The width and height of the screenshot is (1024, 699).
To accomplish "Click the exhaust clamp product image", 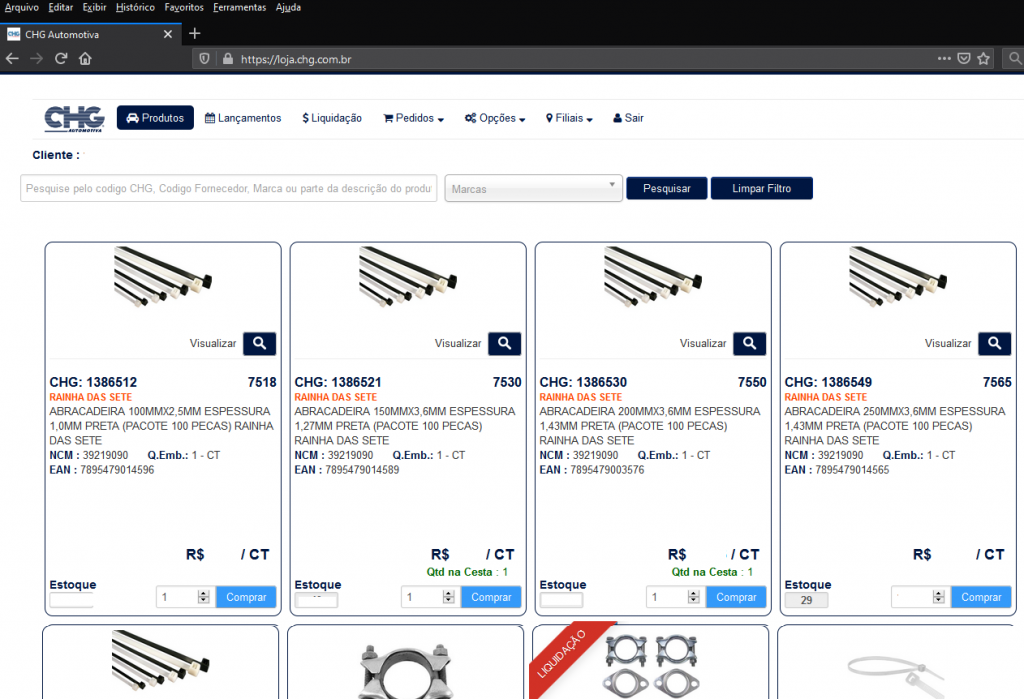I will [406, 670].
